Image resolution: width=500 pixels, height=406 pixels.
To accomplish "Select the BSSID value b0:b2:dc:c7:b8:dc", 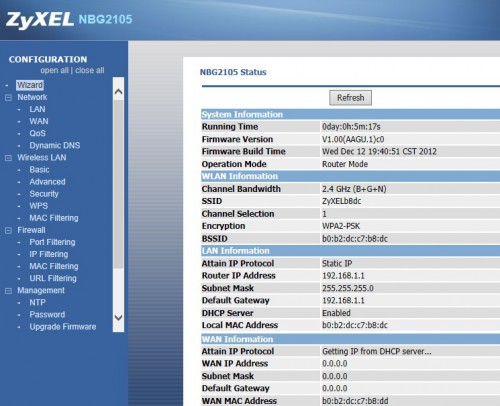I will [x=355, y=239].
